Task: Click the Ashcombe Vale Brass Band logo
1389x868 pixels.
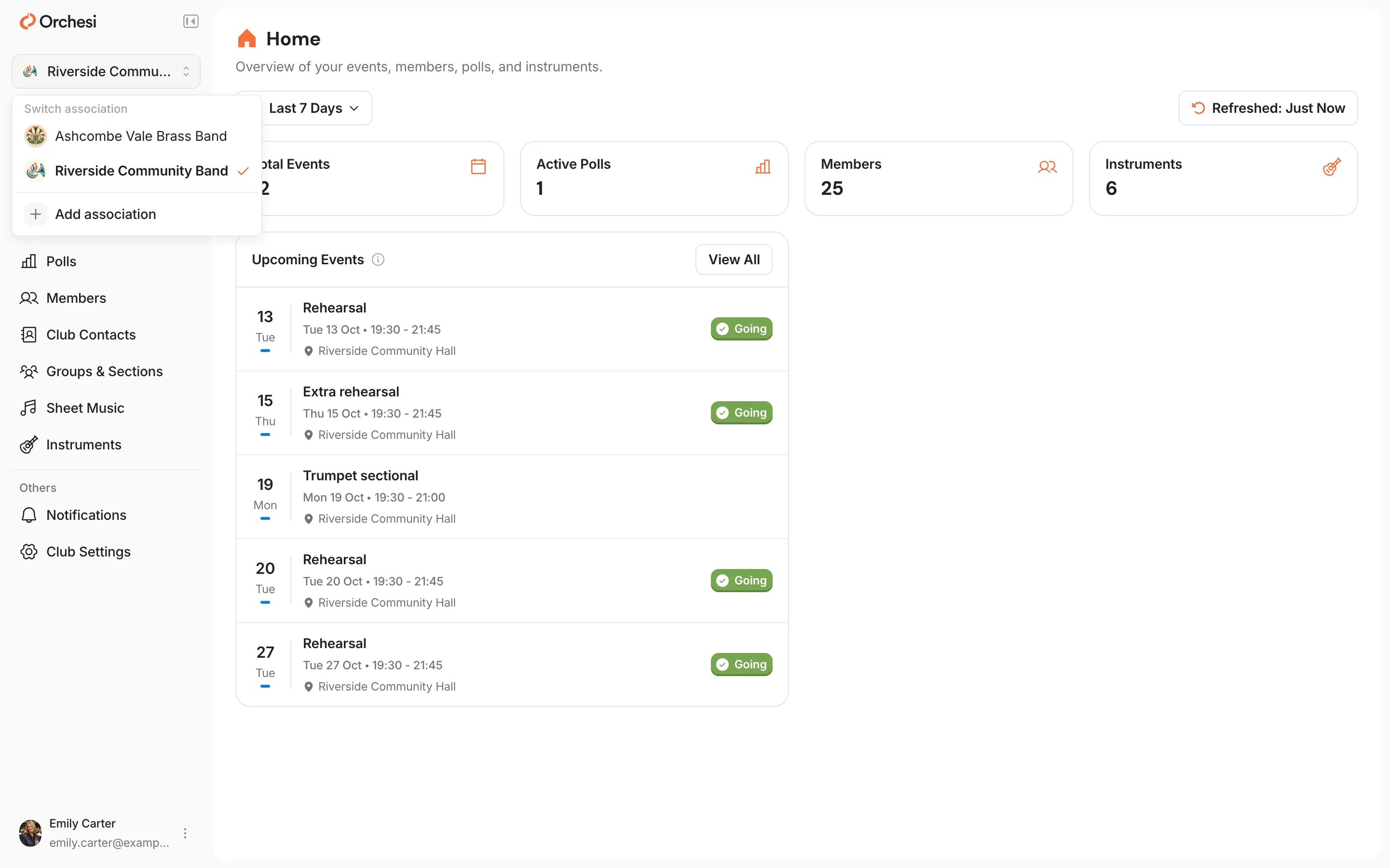Action: tap(36, 136)
